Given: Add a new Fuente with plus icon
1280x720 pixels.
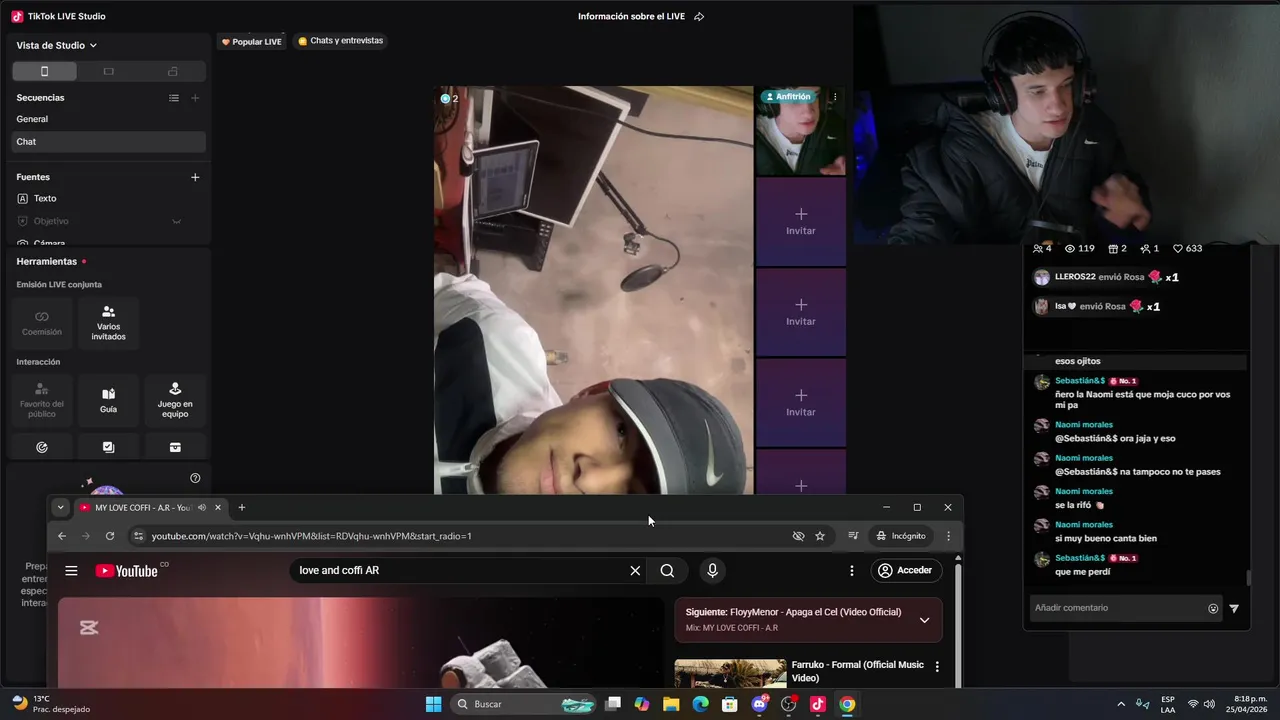Looking at the screenshot, I should click(195, 177).
